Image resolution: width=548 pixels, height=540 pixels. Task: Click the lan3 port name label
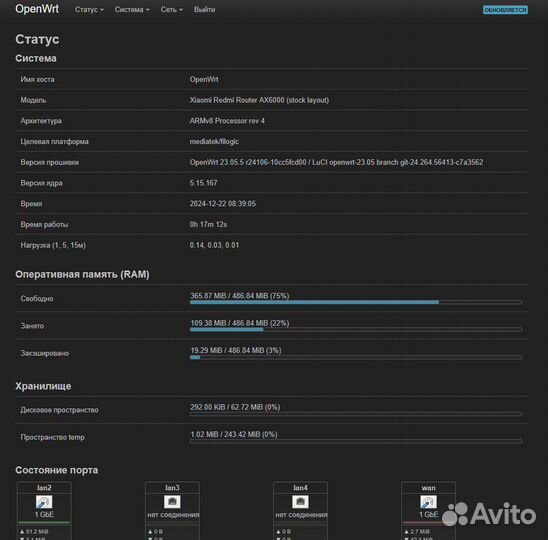click(172, 488)
